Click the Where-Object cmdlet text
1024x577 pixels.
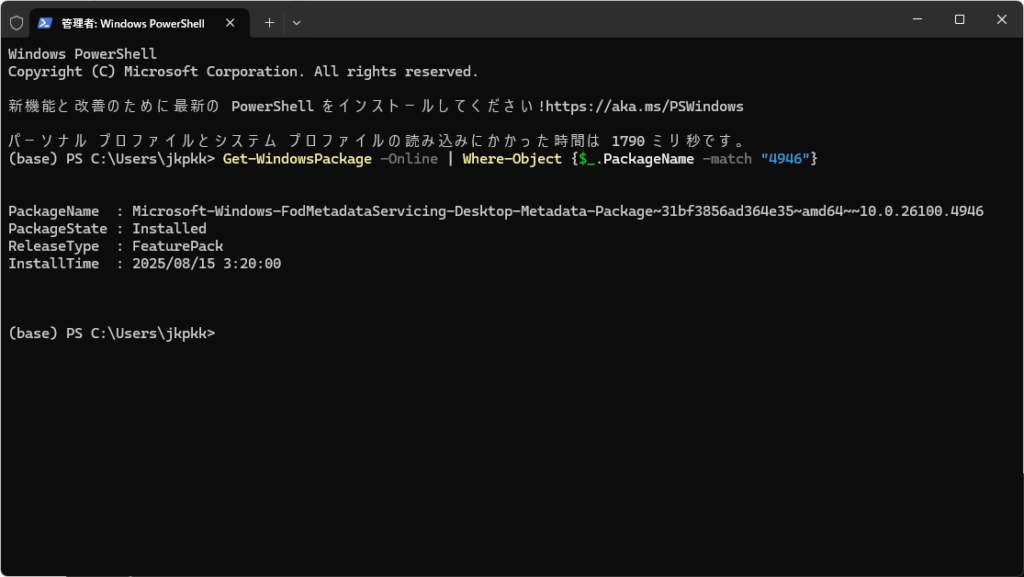[512, 159]
